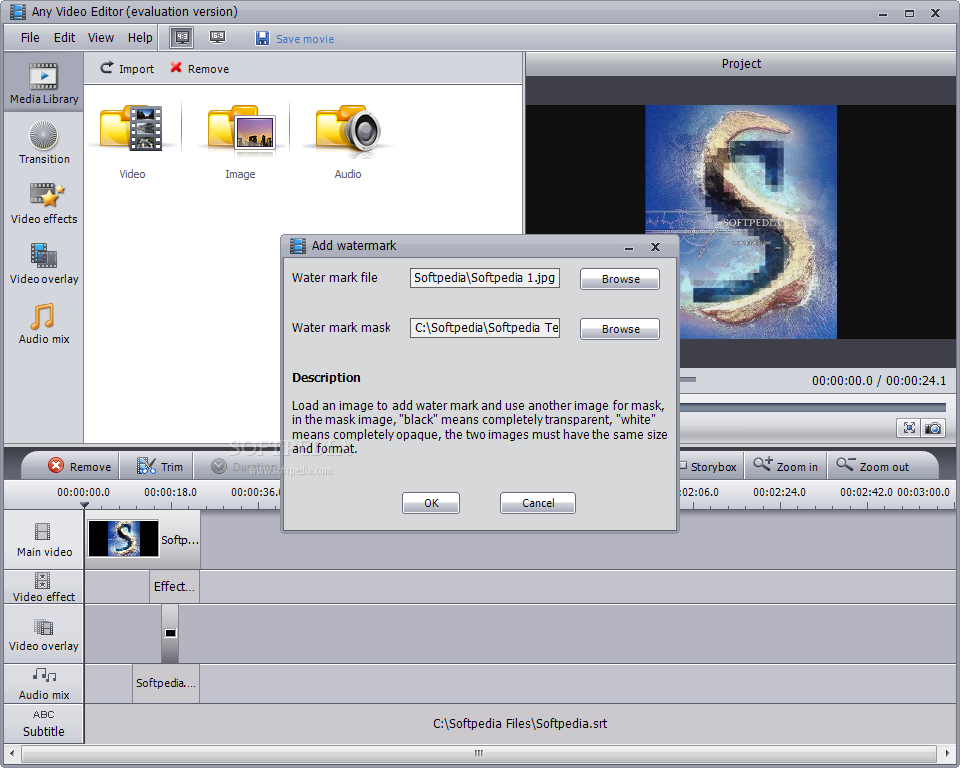Image resolution: width=960 pixels, height=768 pixels.
Task: Click the left scrollbar arrow
Action: (10, 753)
